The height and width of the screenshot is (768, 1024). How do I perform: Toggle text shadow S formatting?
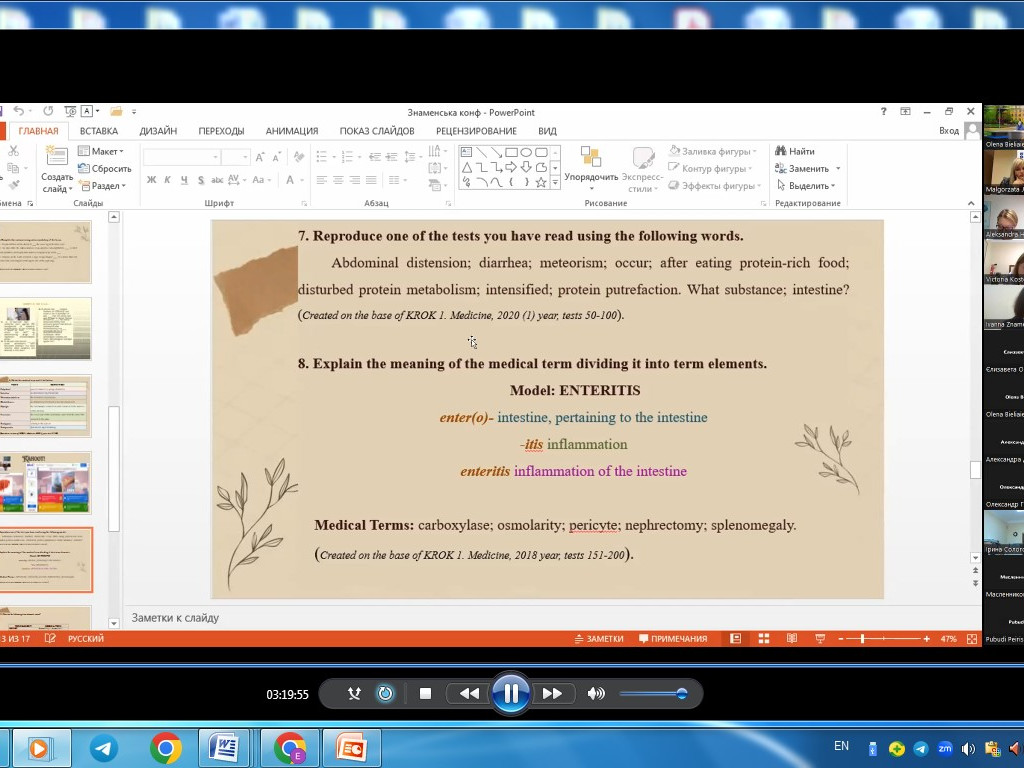coord(200,180)
